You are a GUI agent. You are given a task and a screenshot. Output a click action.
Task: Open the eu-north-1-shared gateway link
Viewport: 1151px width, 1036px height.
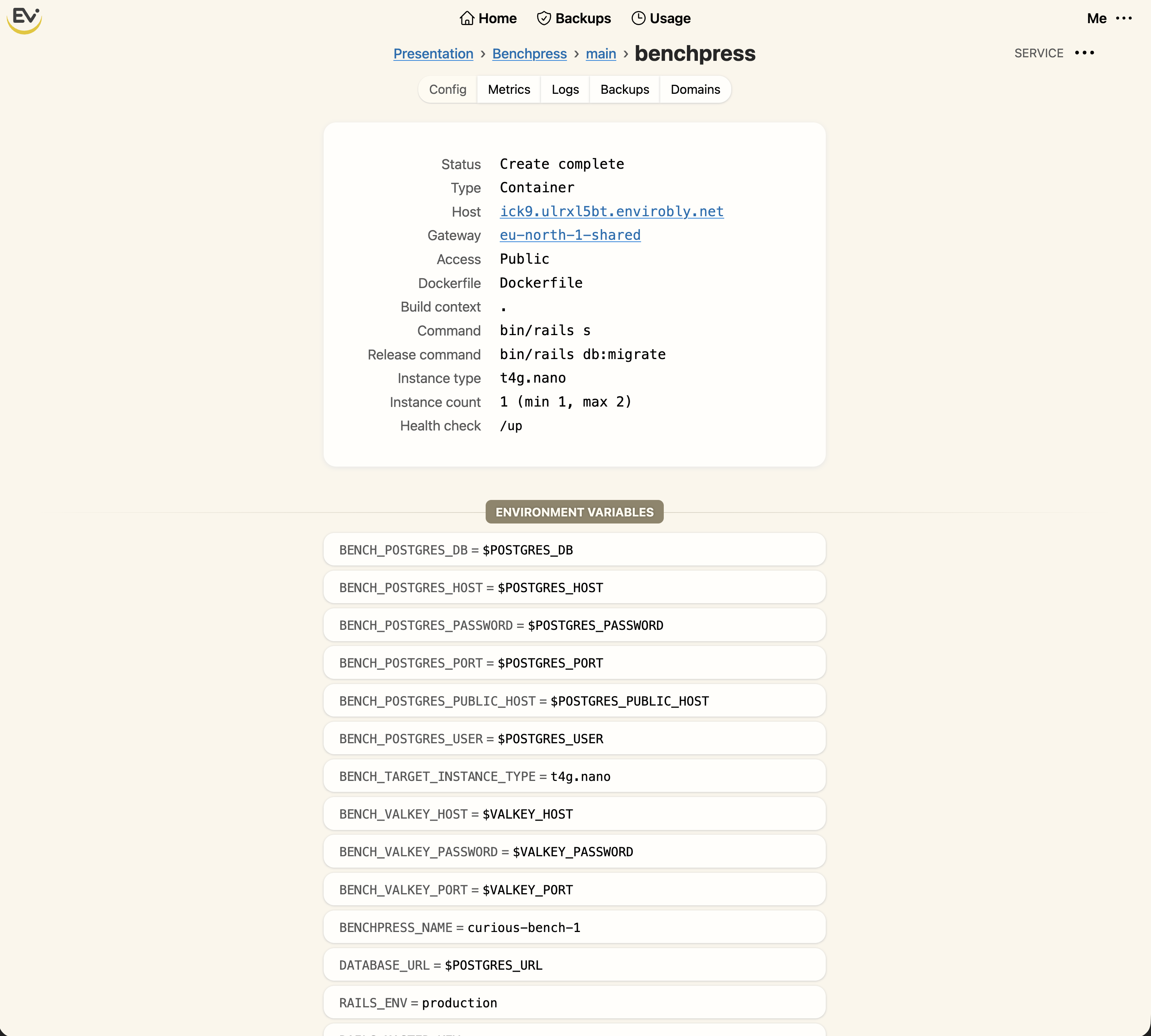(x=570, y=235)
